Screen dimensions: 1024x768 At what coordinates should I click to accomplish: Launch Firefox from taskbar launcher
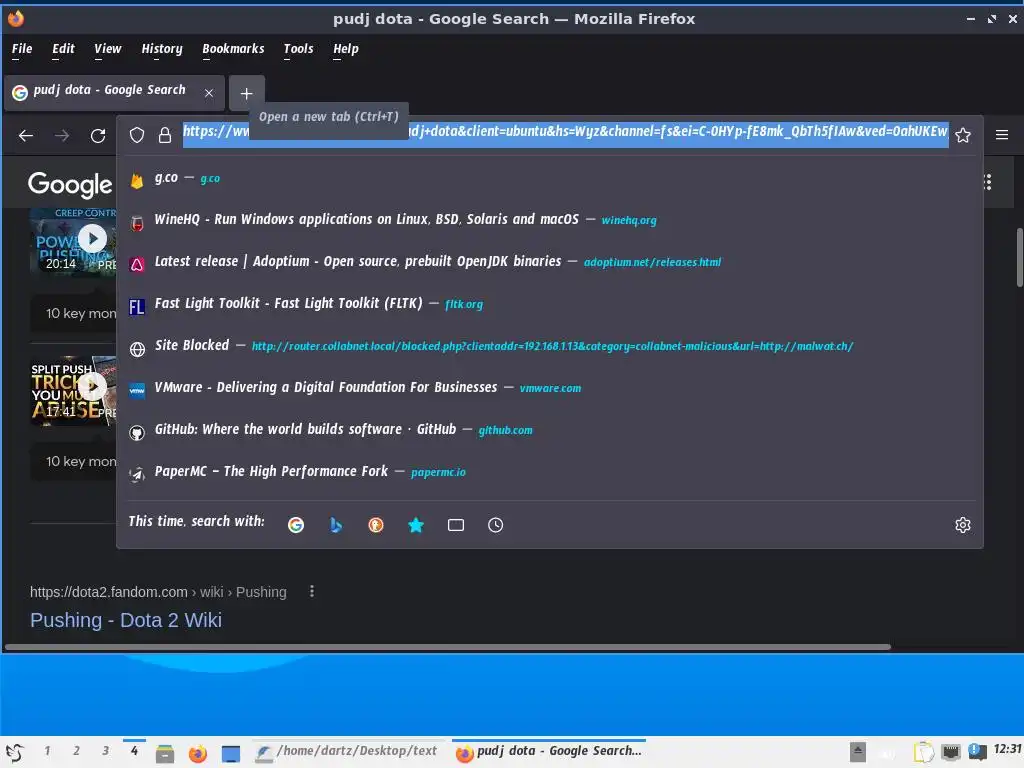click(198, 754)
